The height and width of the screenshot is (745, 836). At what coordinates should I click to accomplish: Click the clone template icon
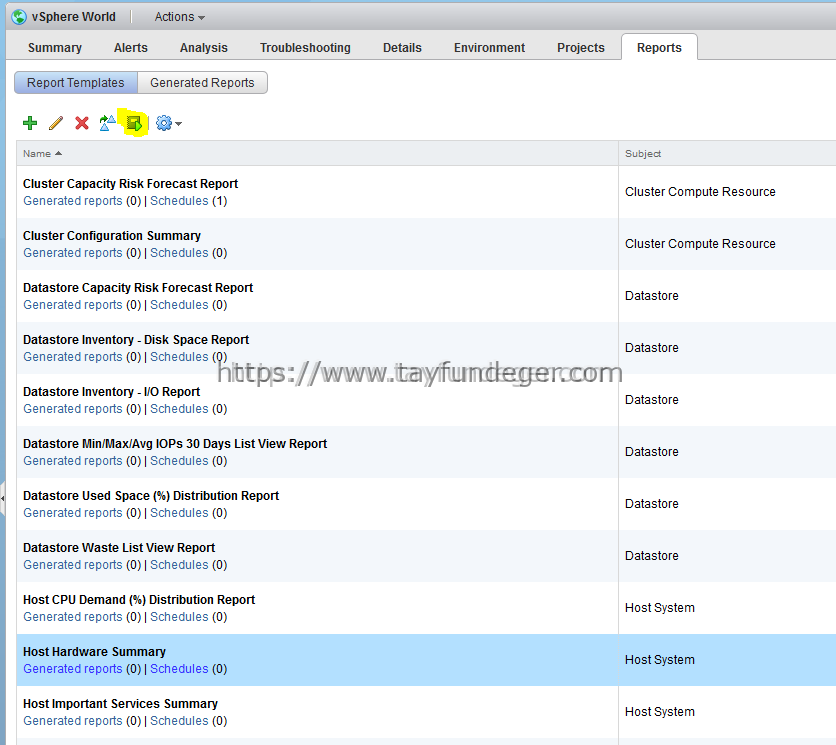tap(107, 123)
